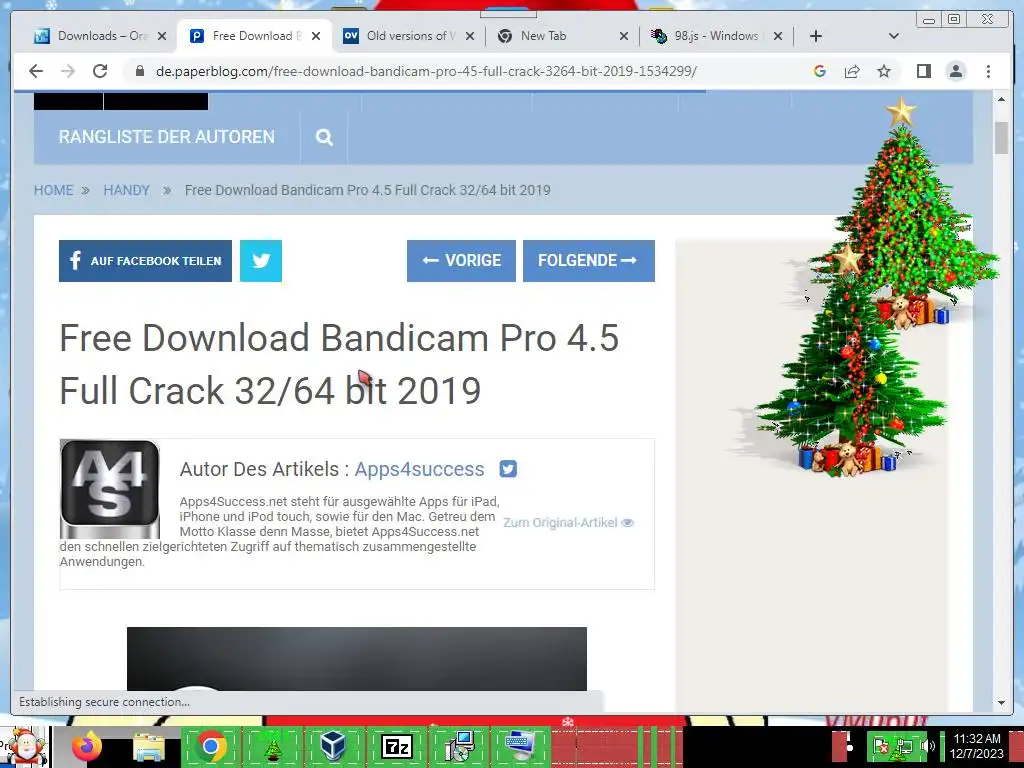Go to the previous article via Vorige
1024x768 pixels.
tap(461, 261)
